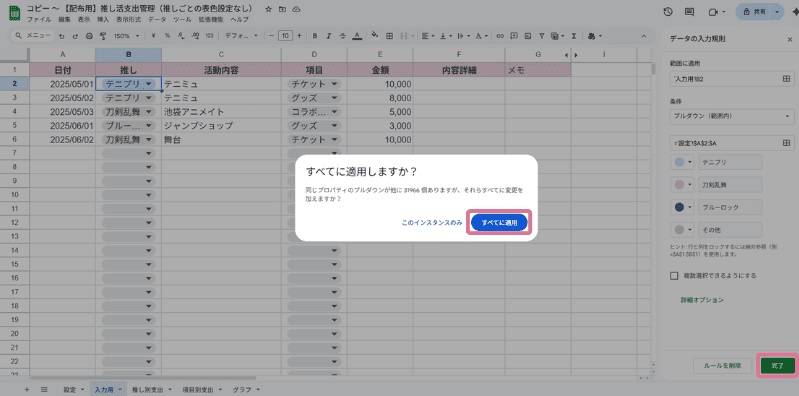Open the 150% zoom dropdown

click(127, 36)
